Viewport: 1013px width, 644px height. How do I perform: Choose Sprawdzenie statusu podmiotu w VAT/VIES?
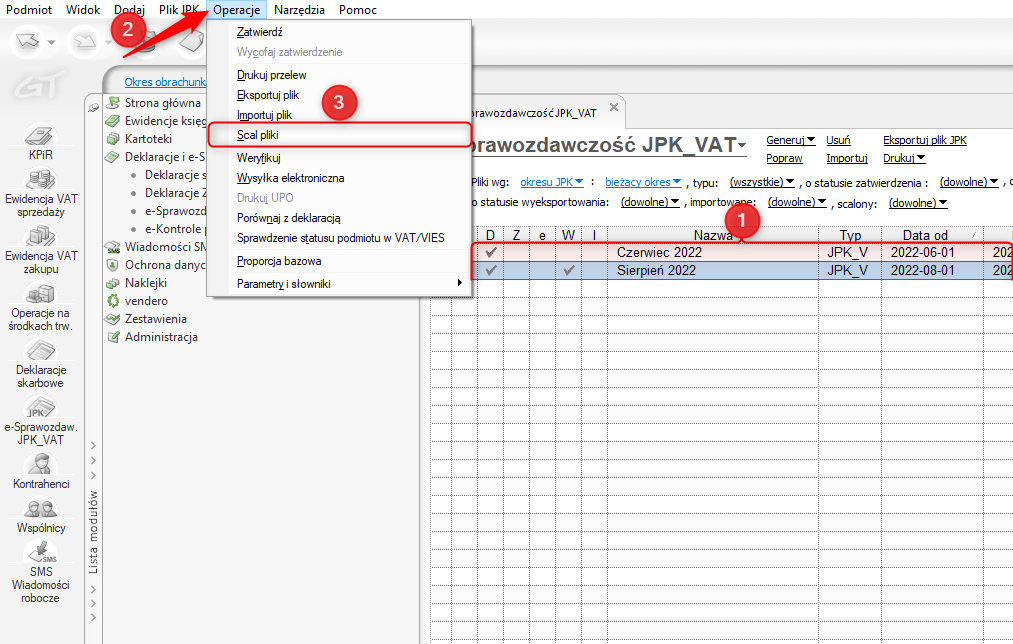pos(340,238)
